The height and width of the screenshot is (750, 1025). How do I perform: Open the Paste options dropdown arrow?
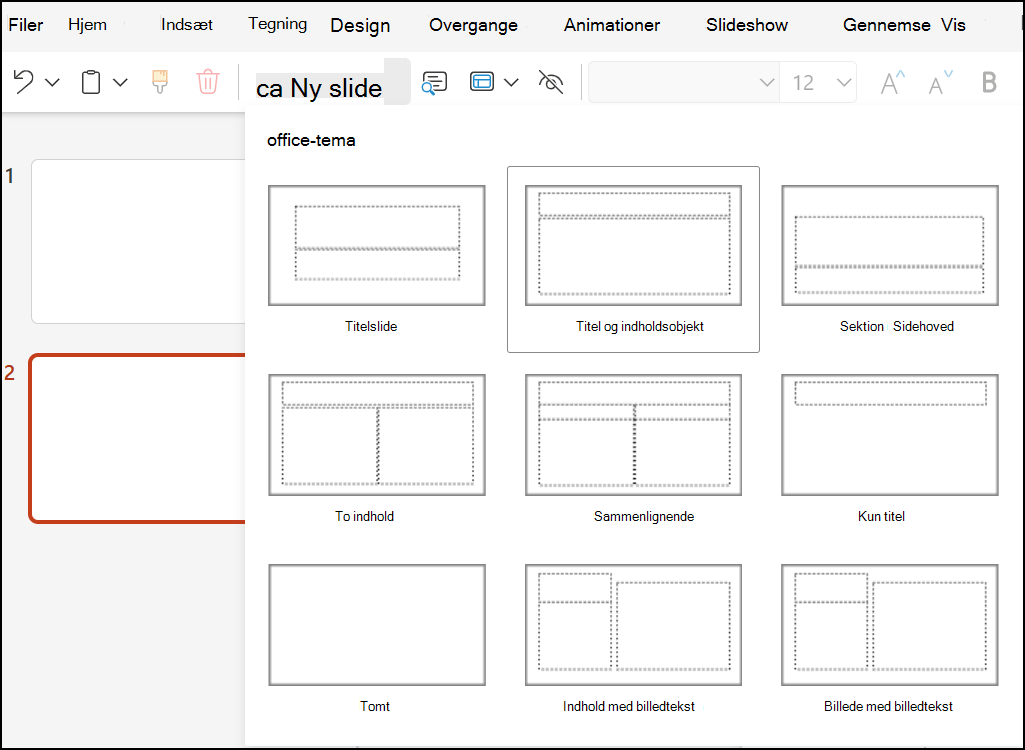pyautogui.click(x=120, y=82)
